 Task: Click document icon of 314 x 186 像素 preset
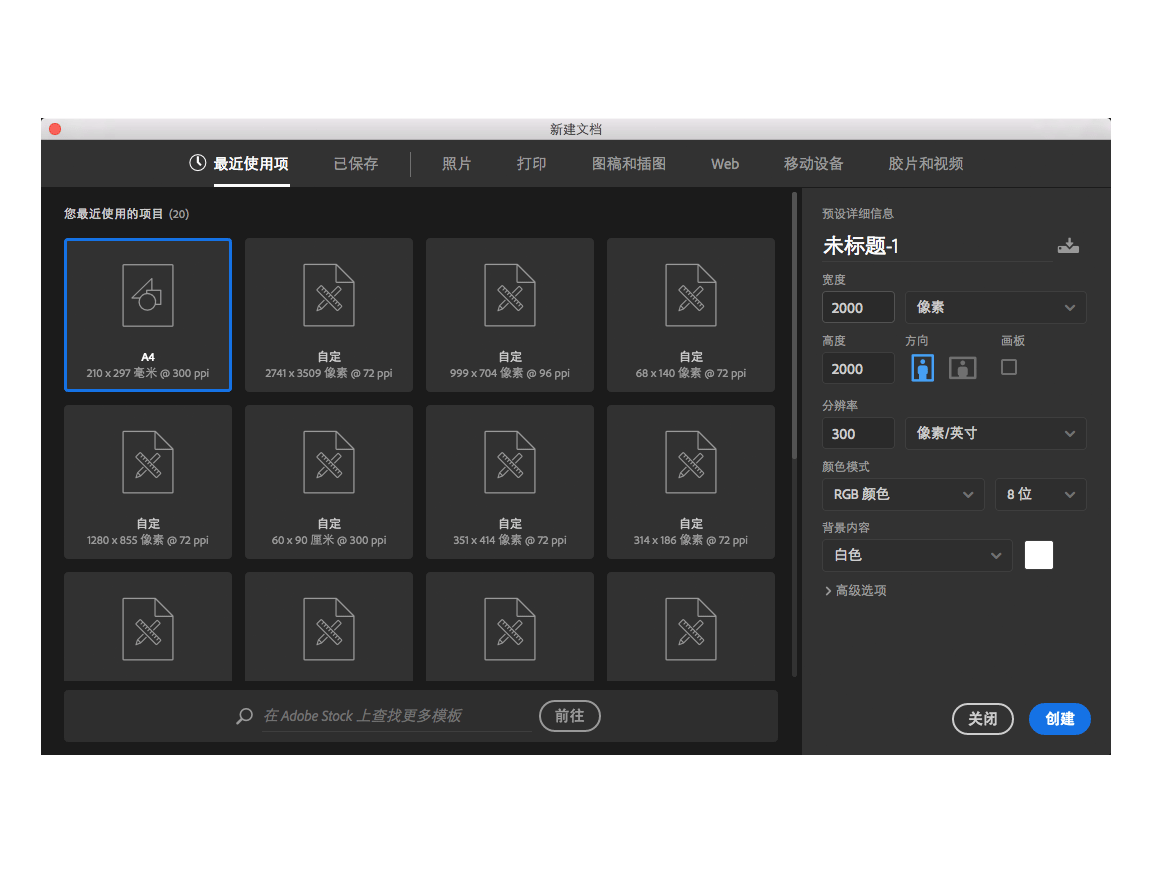pyautogui.click(x=691, y=462)
